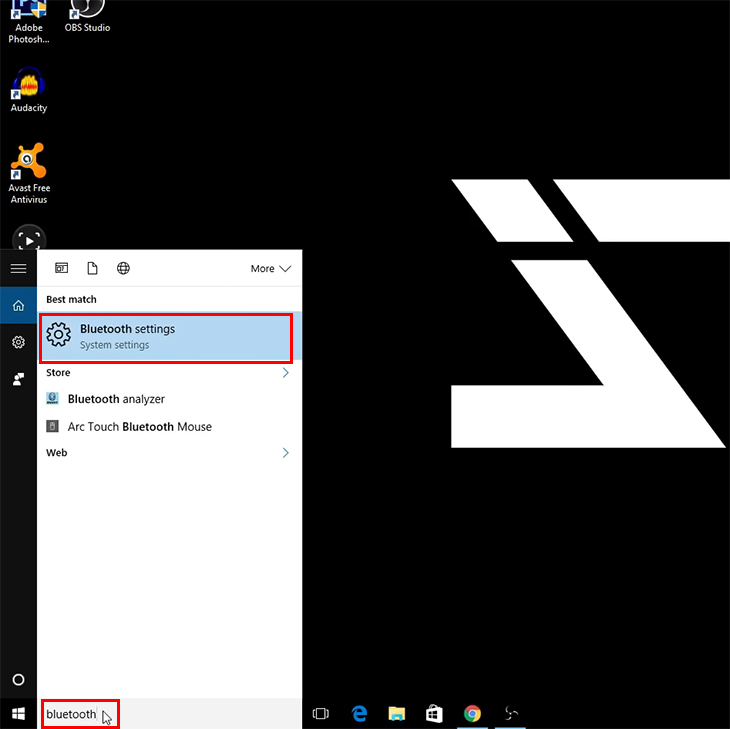The image size is (730, 729).
Task: Filter search results by Apps icon
Action: [x=61, y=268]
